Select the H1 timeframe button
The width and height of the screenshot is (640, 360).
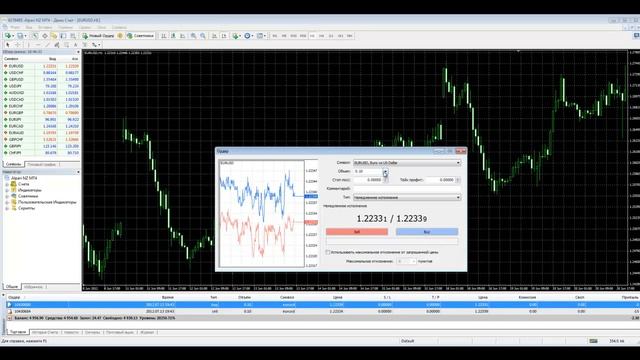tap(312, 36)
